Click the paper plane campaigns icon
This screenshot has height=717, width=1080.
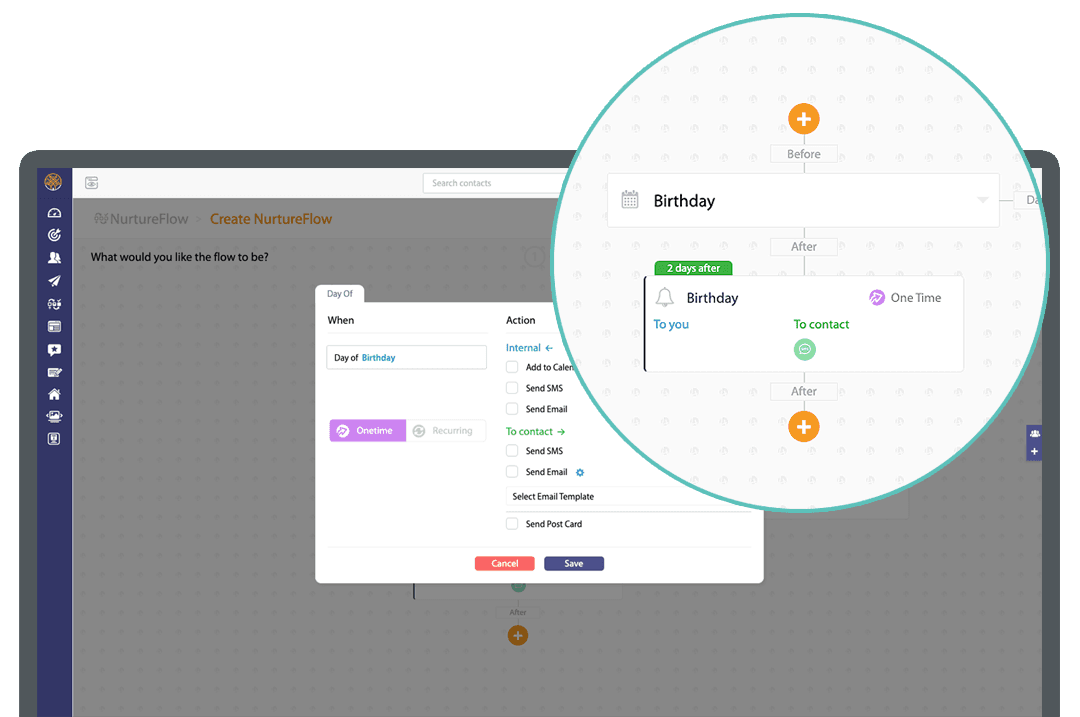(54, 280)
